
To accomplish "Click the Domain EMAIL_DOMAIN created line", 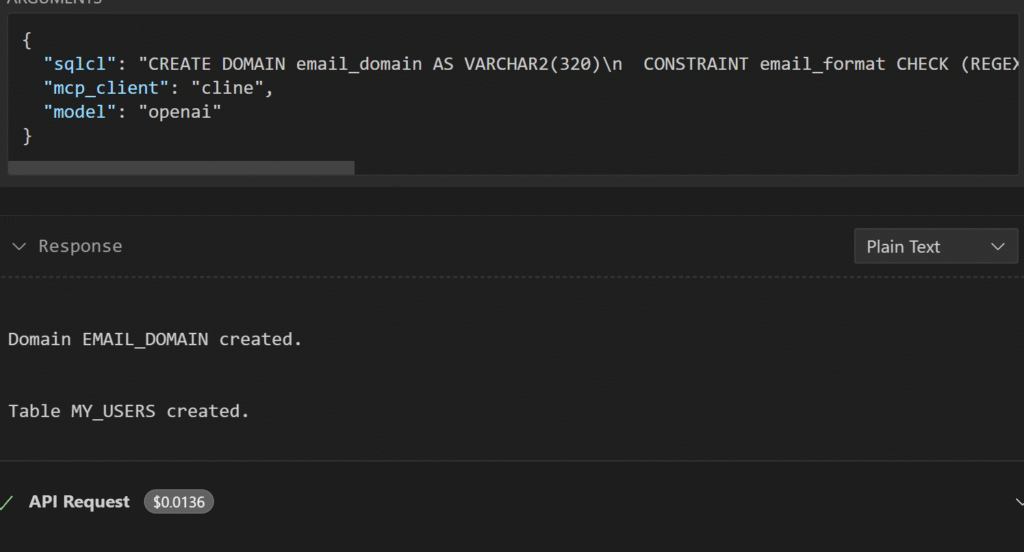I will click(155, 339).
